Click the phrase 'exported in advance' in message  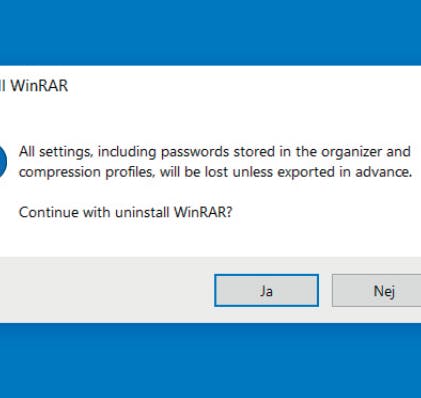[345, 172]
